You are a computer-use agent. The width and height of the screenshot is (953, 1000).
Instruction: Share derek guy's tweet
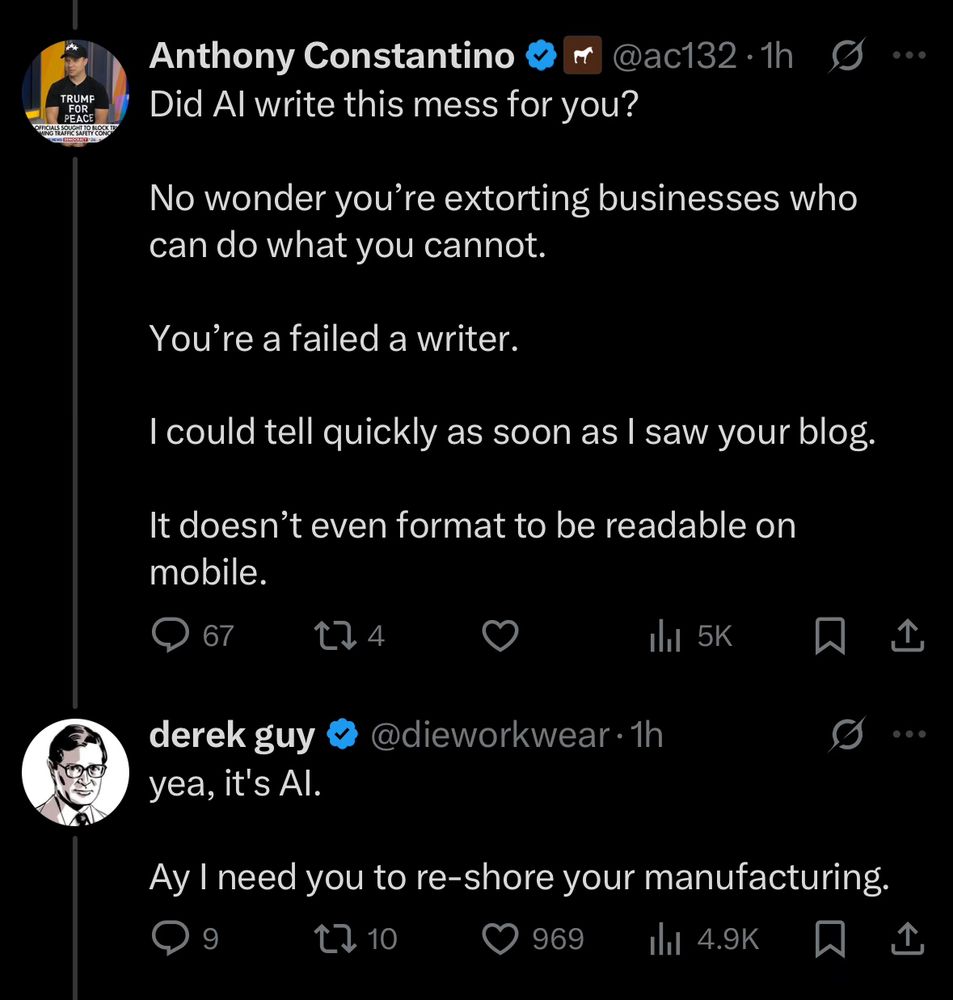pyautogui.click(x=907, y=938)
